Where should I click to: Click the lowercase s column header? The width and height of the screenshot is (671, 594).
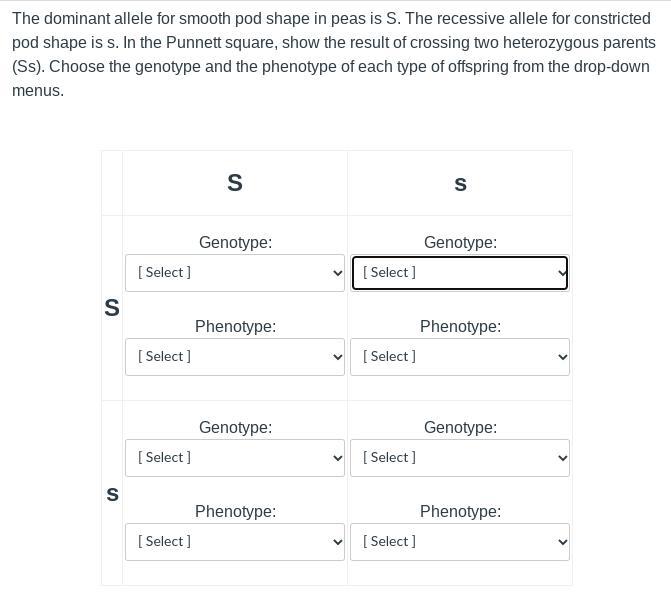click(x=460, y=184)
